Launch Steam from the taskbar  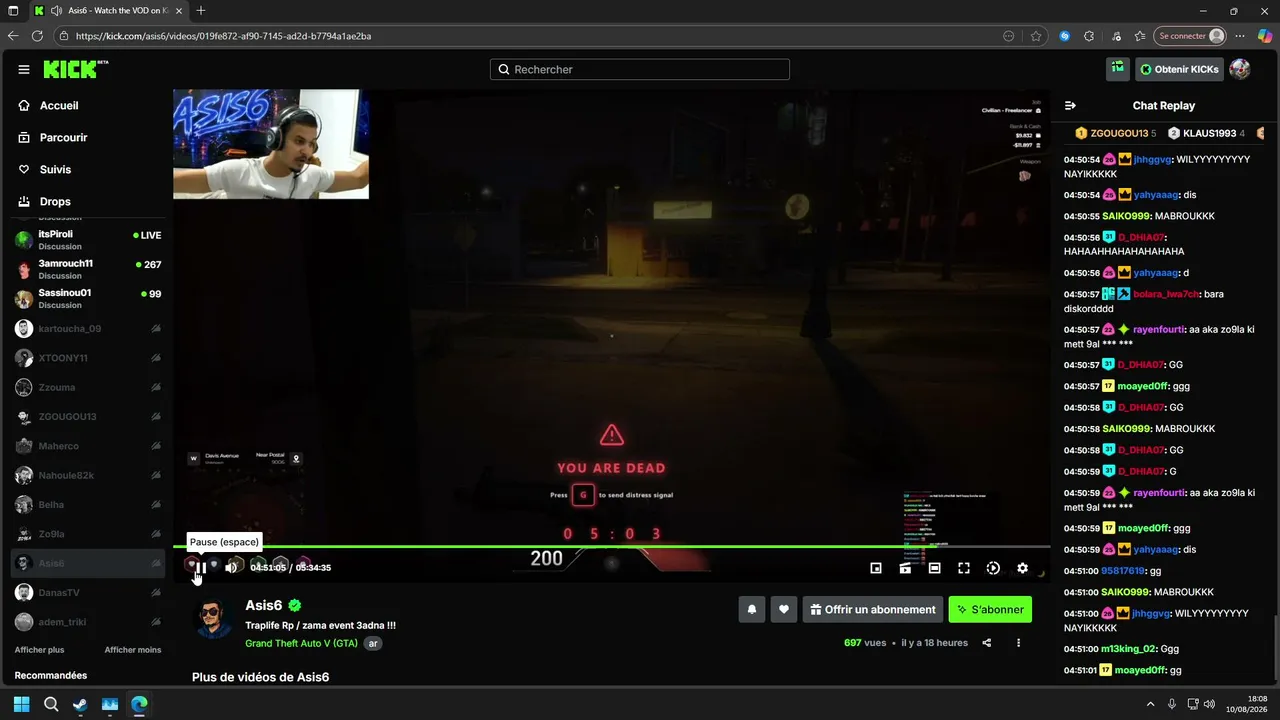pos(80,704)
